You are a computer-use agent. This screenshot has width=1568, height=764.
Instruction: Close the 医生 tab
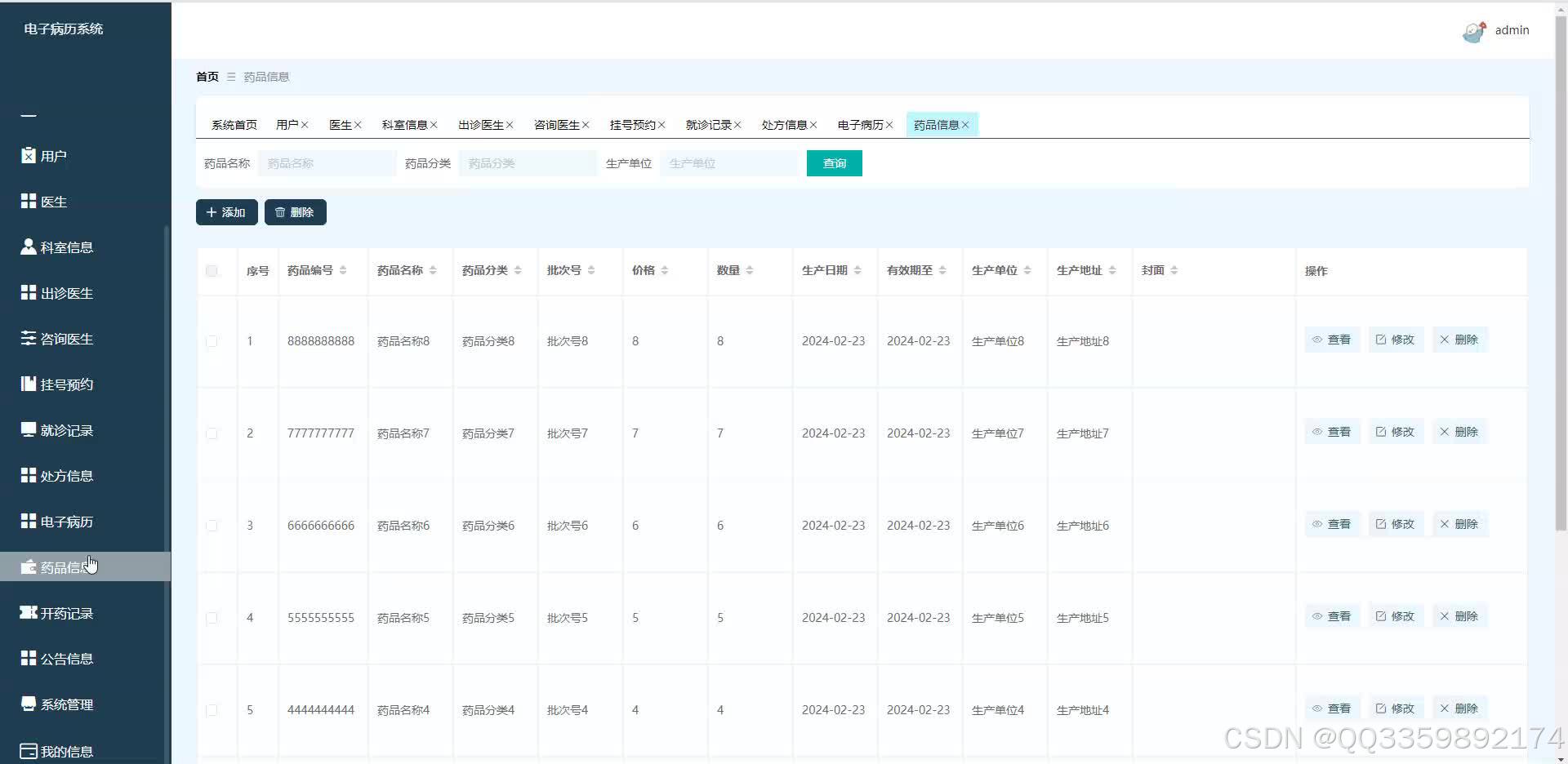[358, 125]
